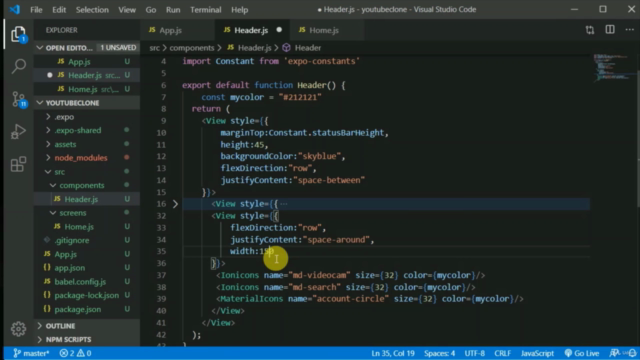640x360 pixels.
Task: Change indentation via Spaces: 4
Action: point(439,353)
